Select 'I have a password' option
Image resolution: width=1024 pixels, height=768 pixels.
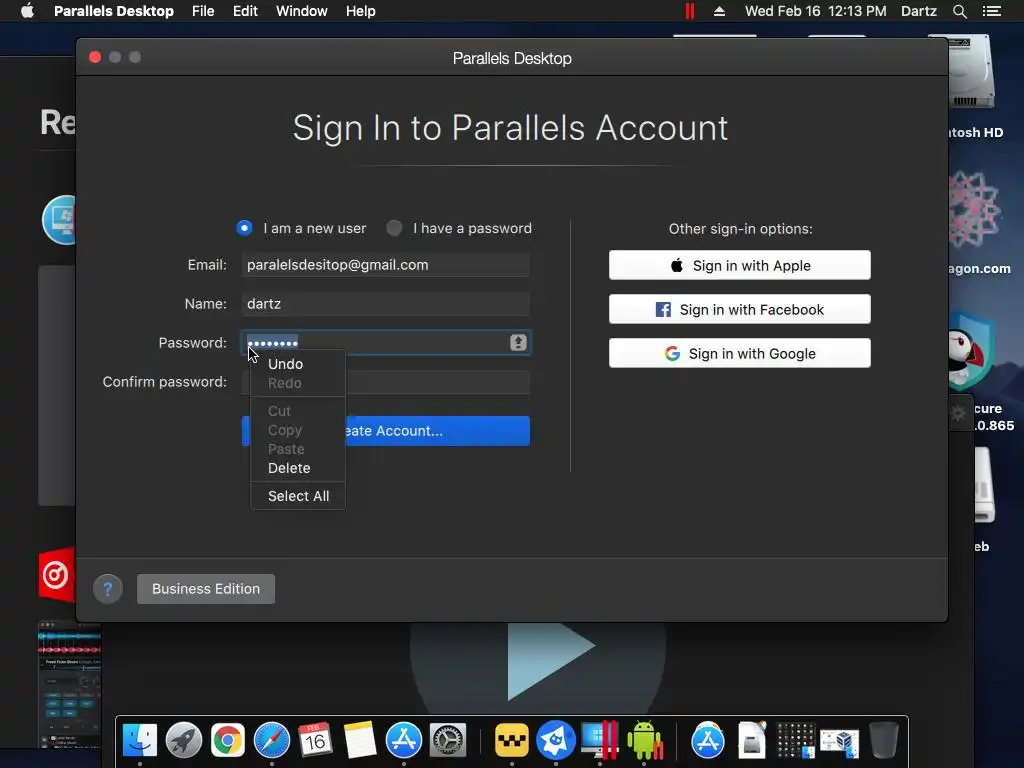394,228
